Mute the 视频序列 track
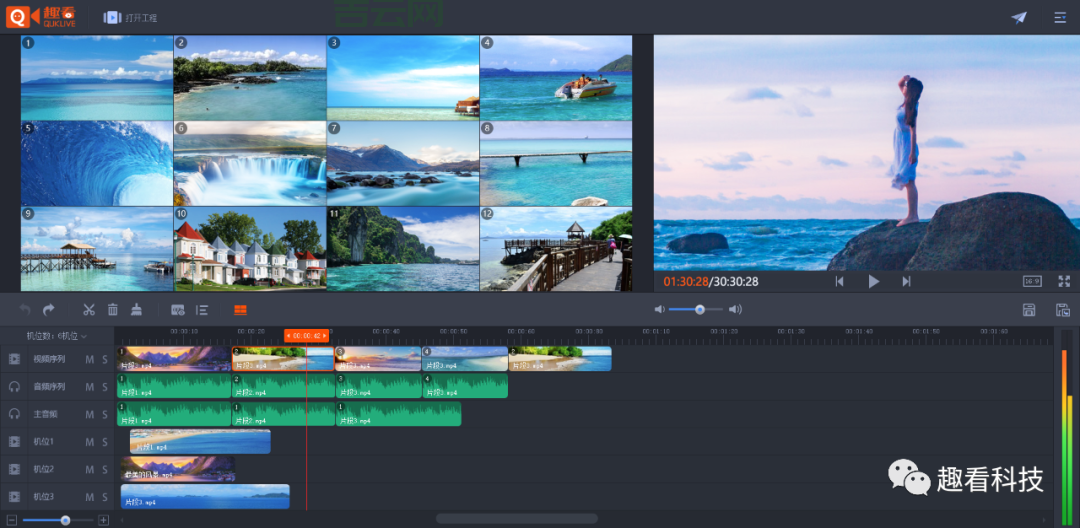This screenshot has width=1080, height=528. [x=89, y=359]
